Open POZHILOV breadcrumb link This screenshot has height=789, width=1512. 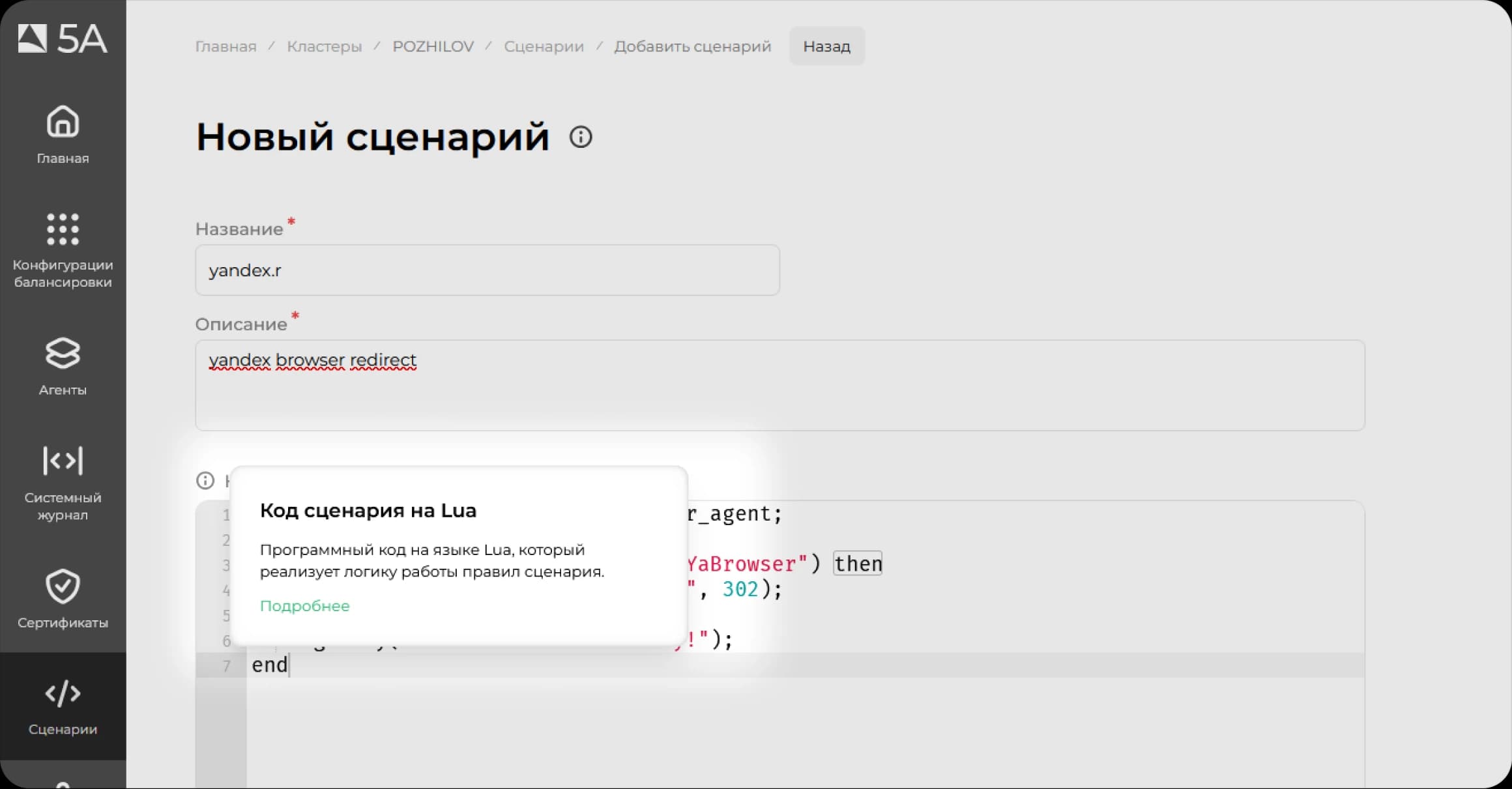[x=433, y=47]
